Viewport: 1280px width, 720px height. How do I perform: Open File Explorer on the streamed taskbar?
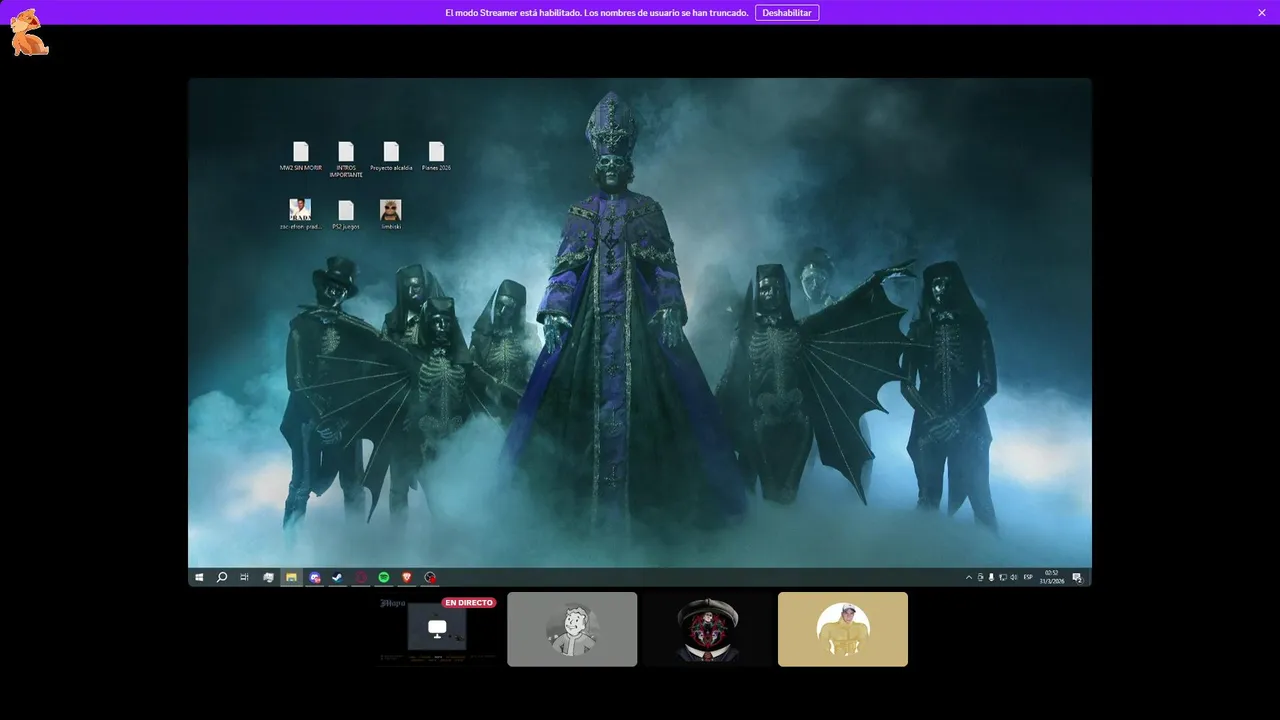coord(292,577)
